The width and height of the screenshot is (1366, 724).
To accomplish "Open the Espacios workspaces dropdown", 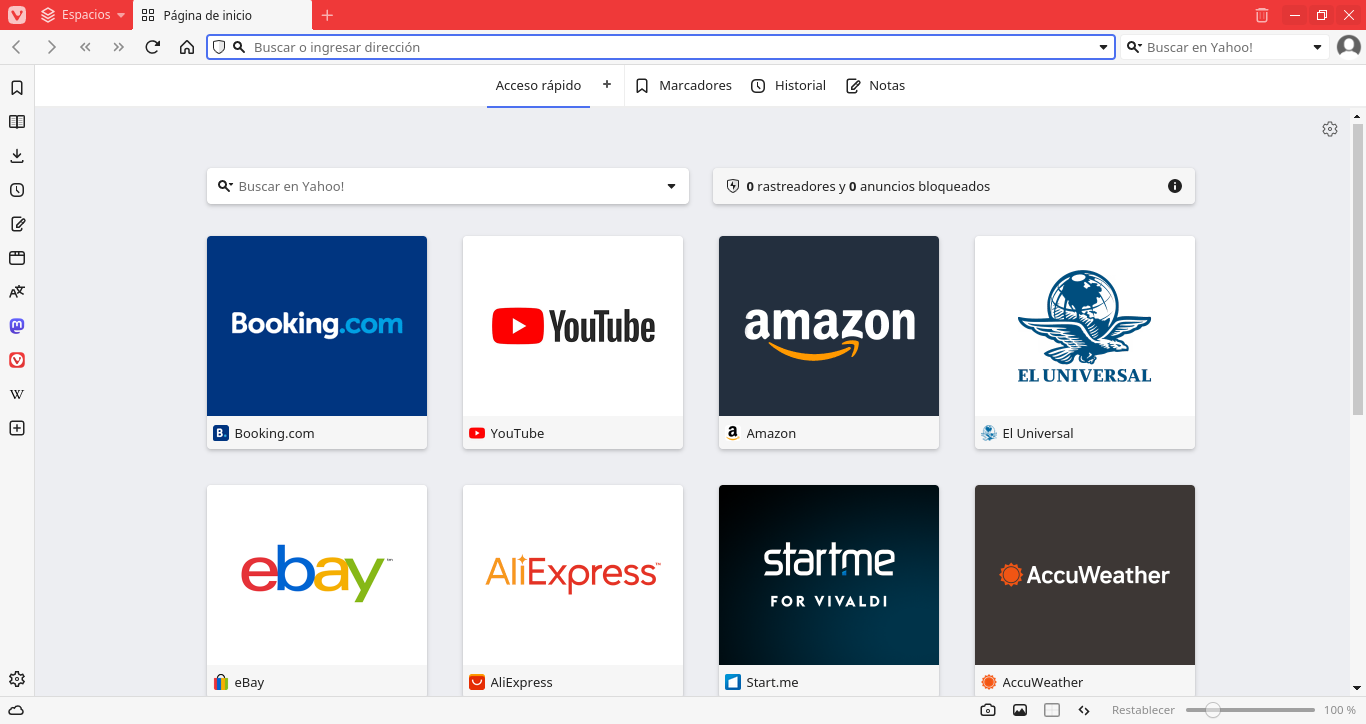I will (84, 15).
